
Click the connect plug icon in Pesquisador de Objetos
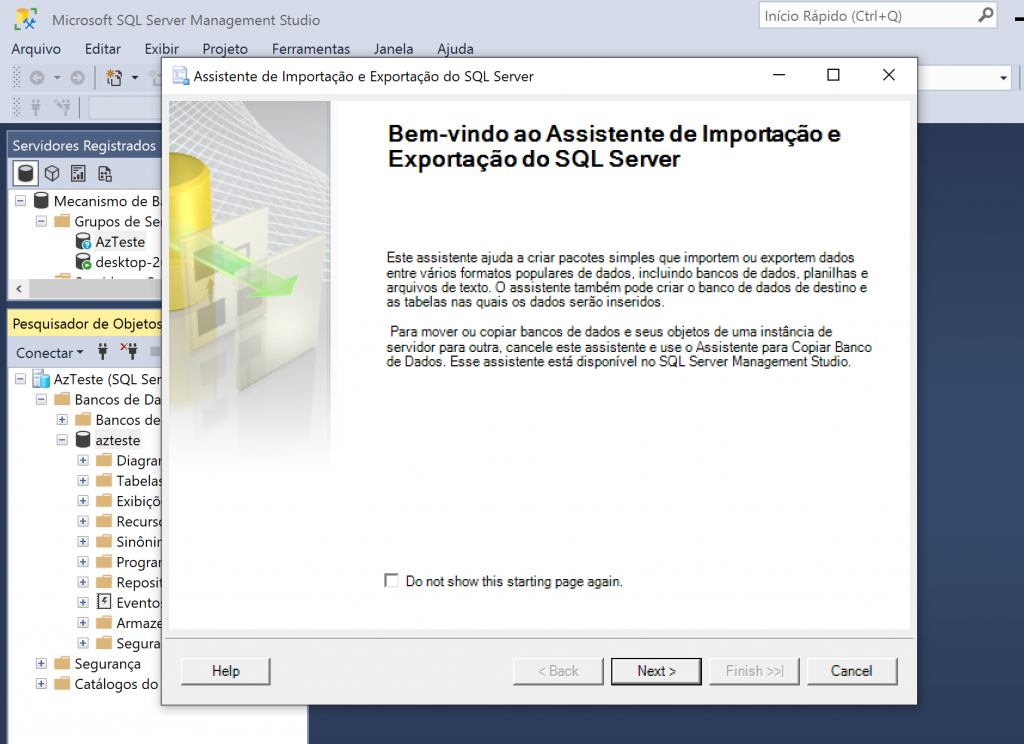point(101,352)
